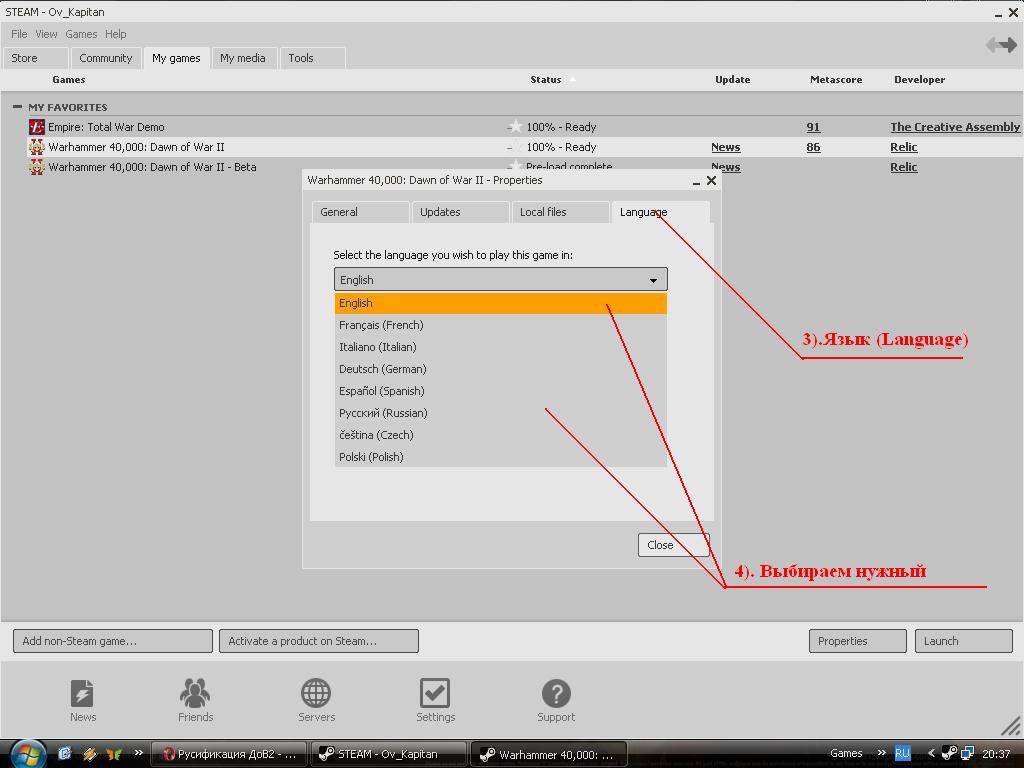Click the back/forward navigation arrows

click(1001, 45)
